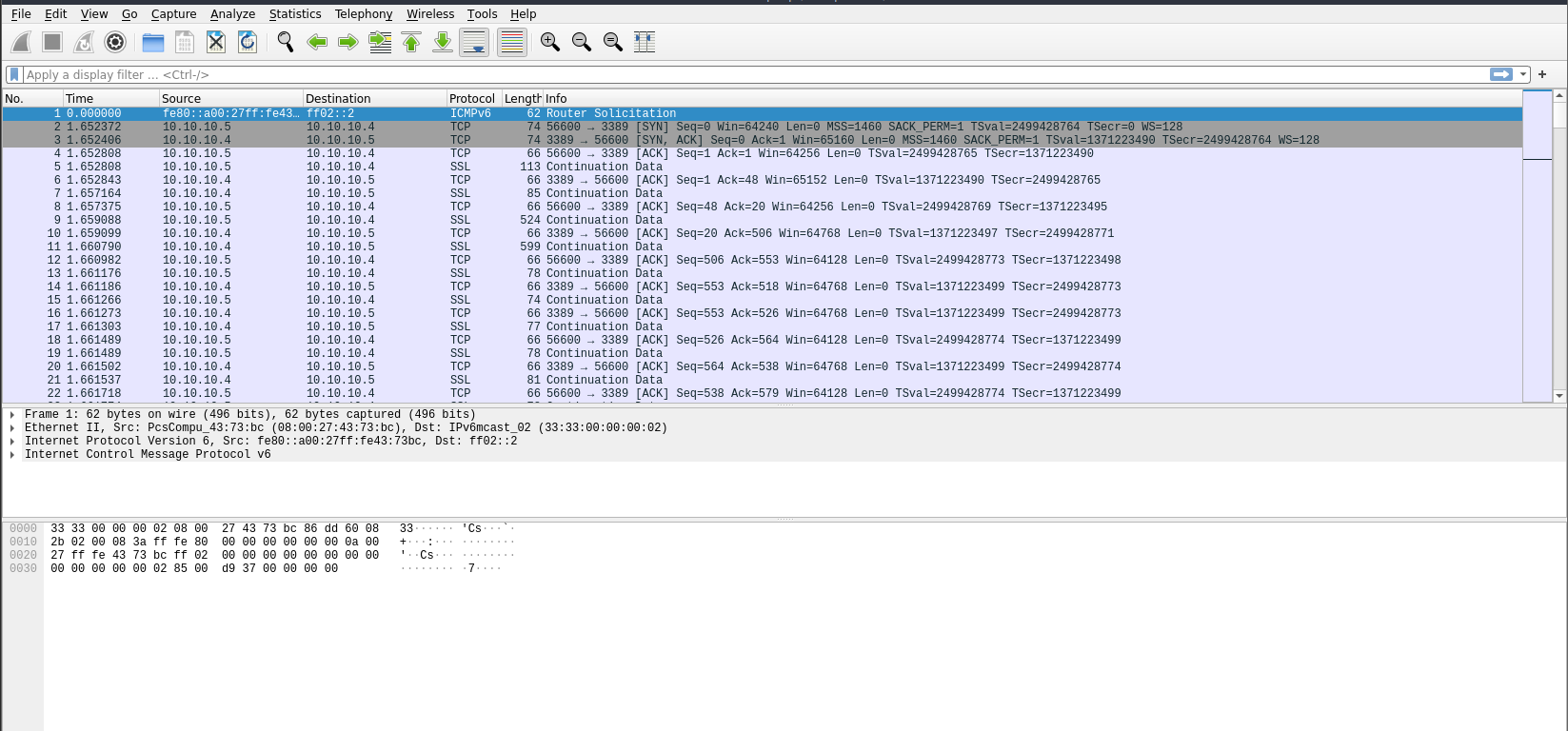Sort packets by No. column
Viewport: 1568px width, 731px height.
tap(32, 99)
